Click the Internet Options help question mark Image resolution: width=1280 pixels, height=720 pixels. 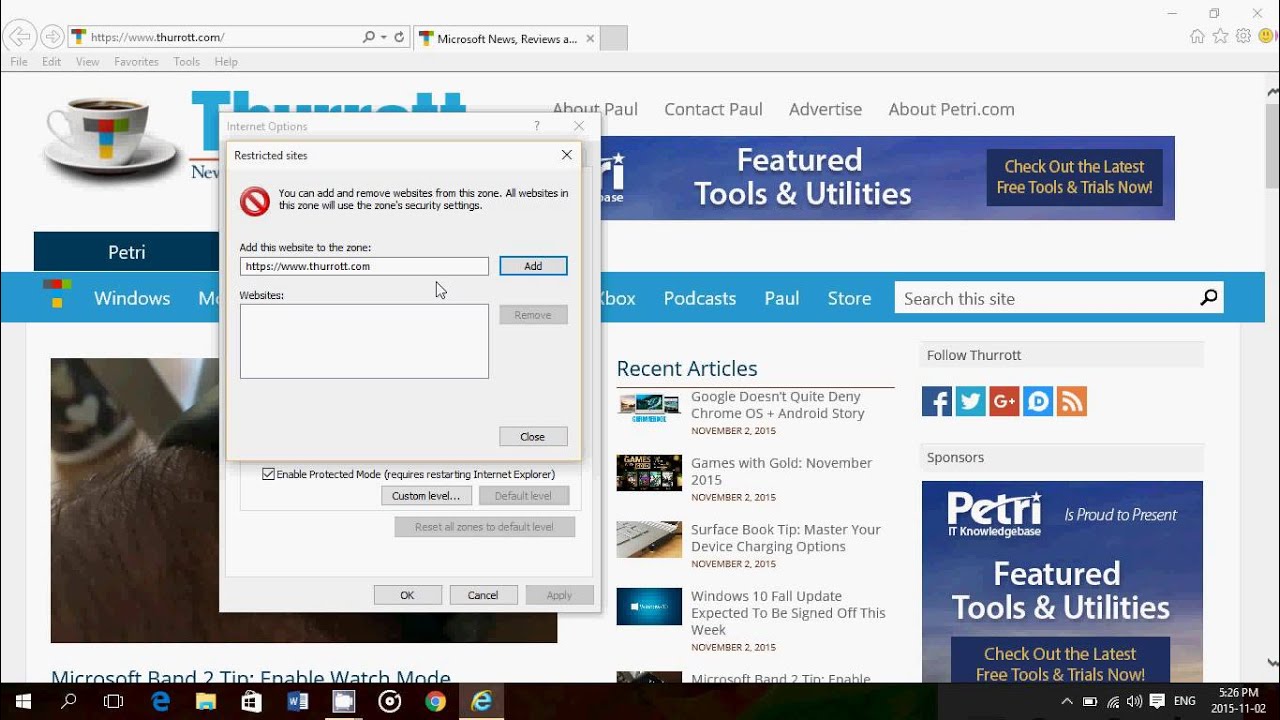point(537,126)
